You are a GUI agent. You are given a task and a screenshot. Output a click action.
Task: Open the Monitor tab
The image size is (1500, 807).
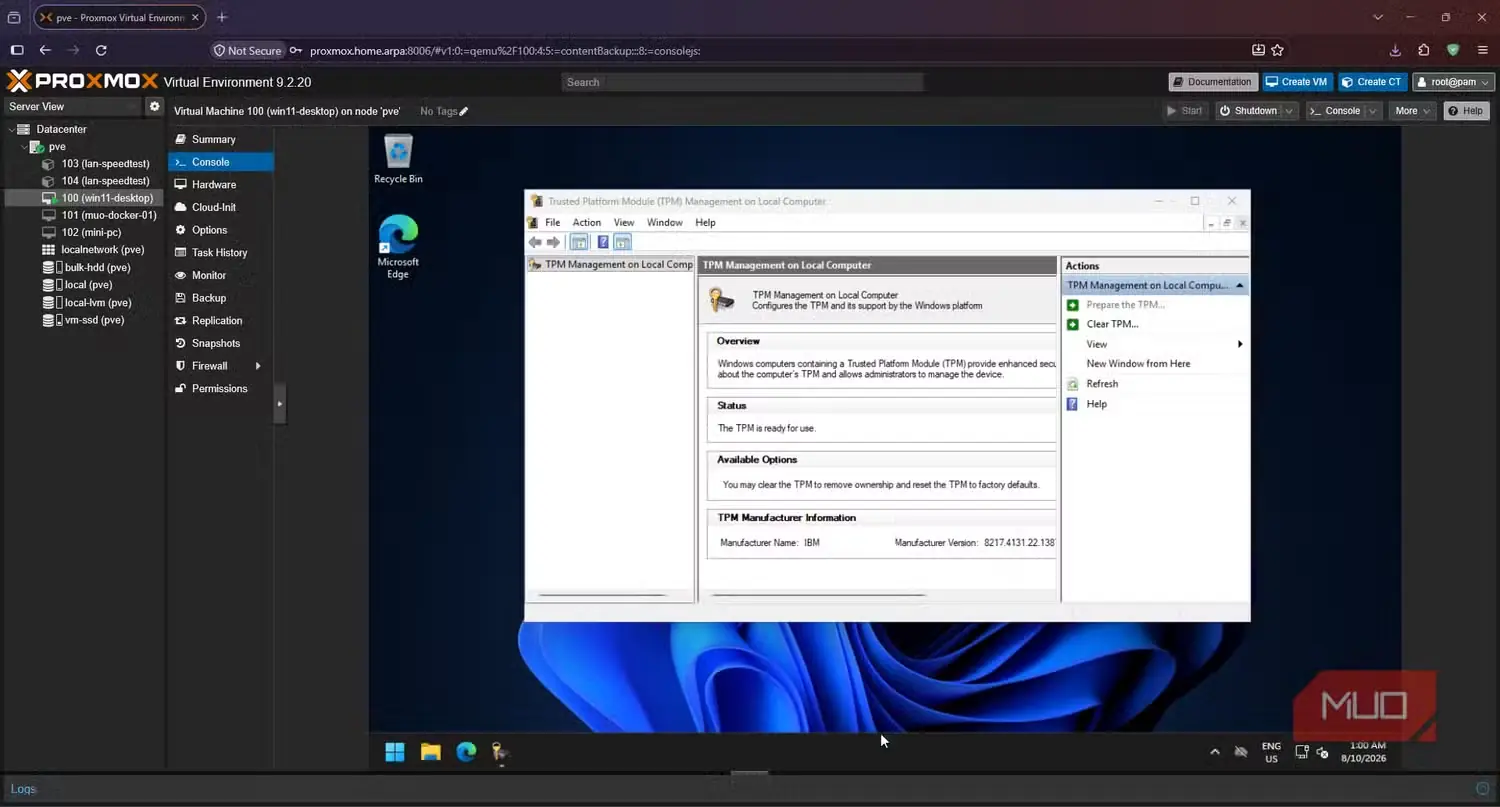[221, 275]
